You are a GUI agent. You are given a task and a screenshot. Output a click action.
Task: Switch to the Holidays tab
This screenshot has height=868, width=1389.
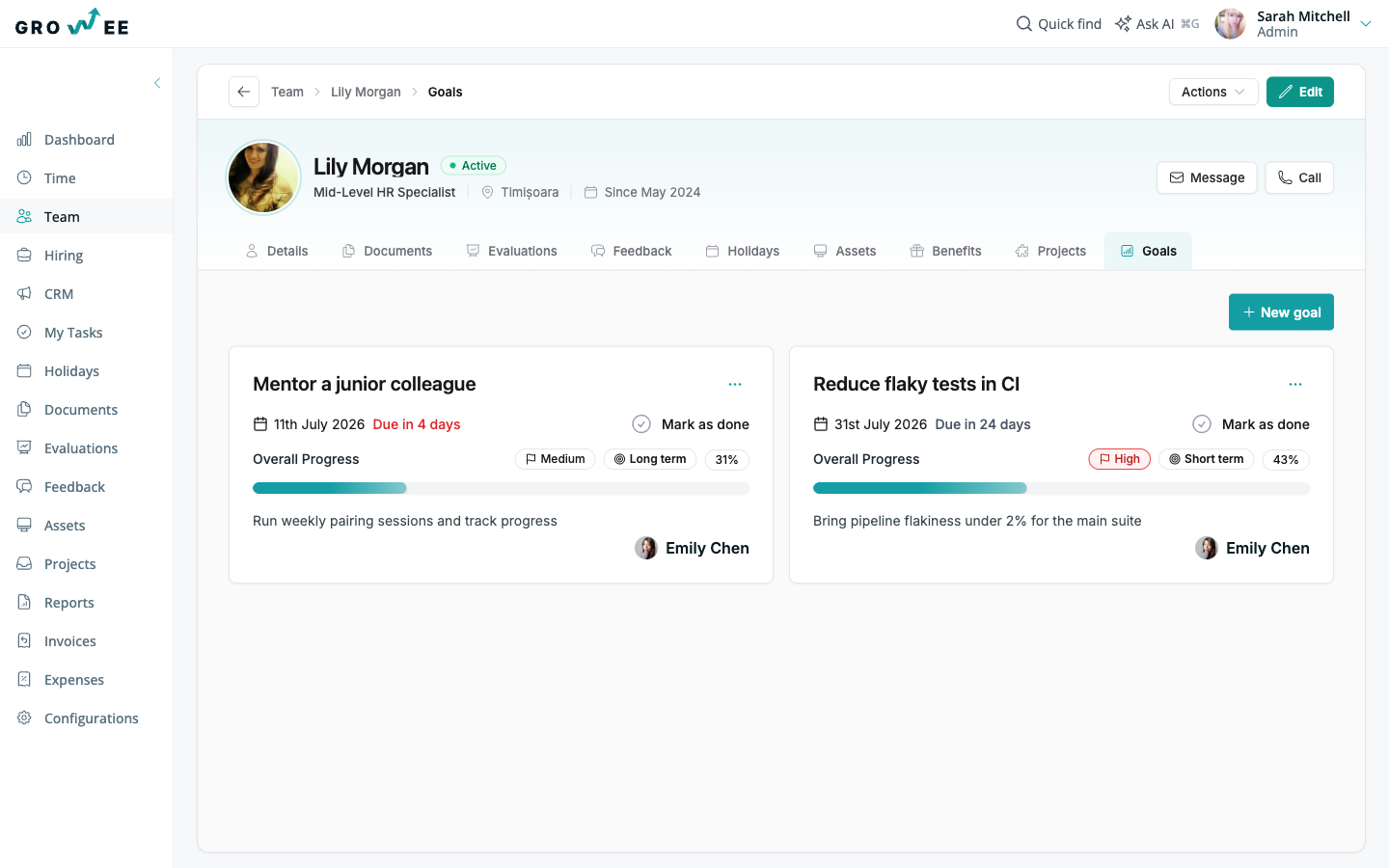tap(743, 251)
